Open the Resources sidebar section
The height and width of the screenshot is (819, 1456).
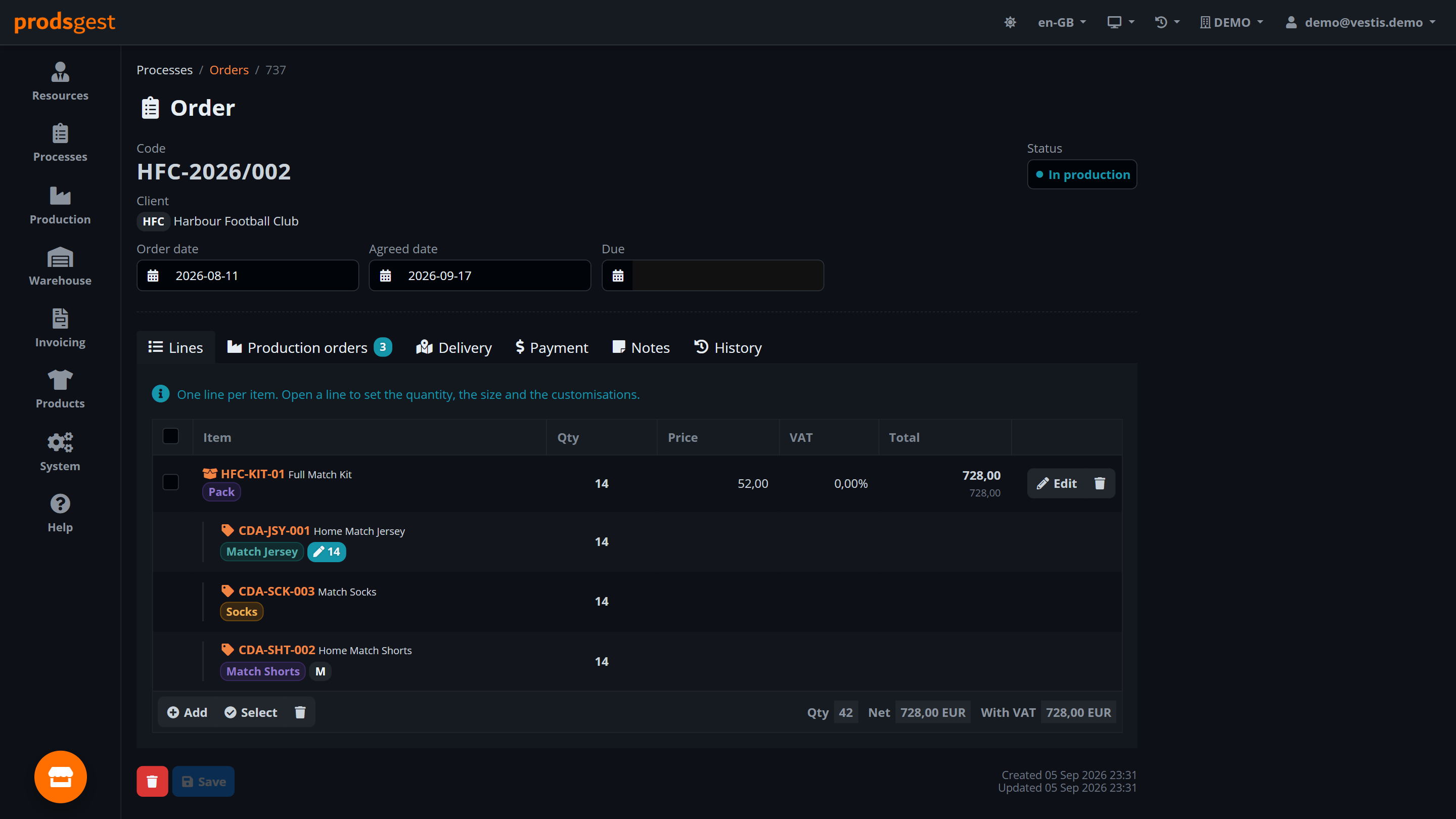tap(60, 81)
